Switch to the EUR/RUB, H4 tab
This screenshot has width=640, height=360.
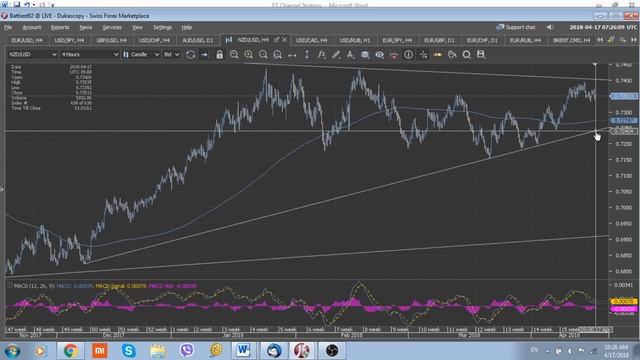tap(525, 40)
